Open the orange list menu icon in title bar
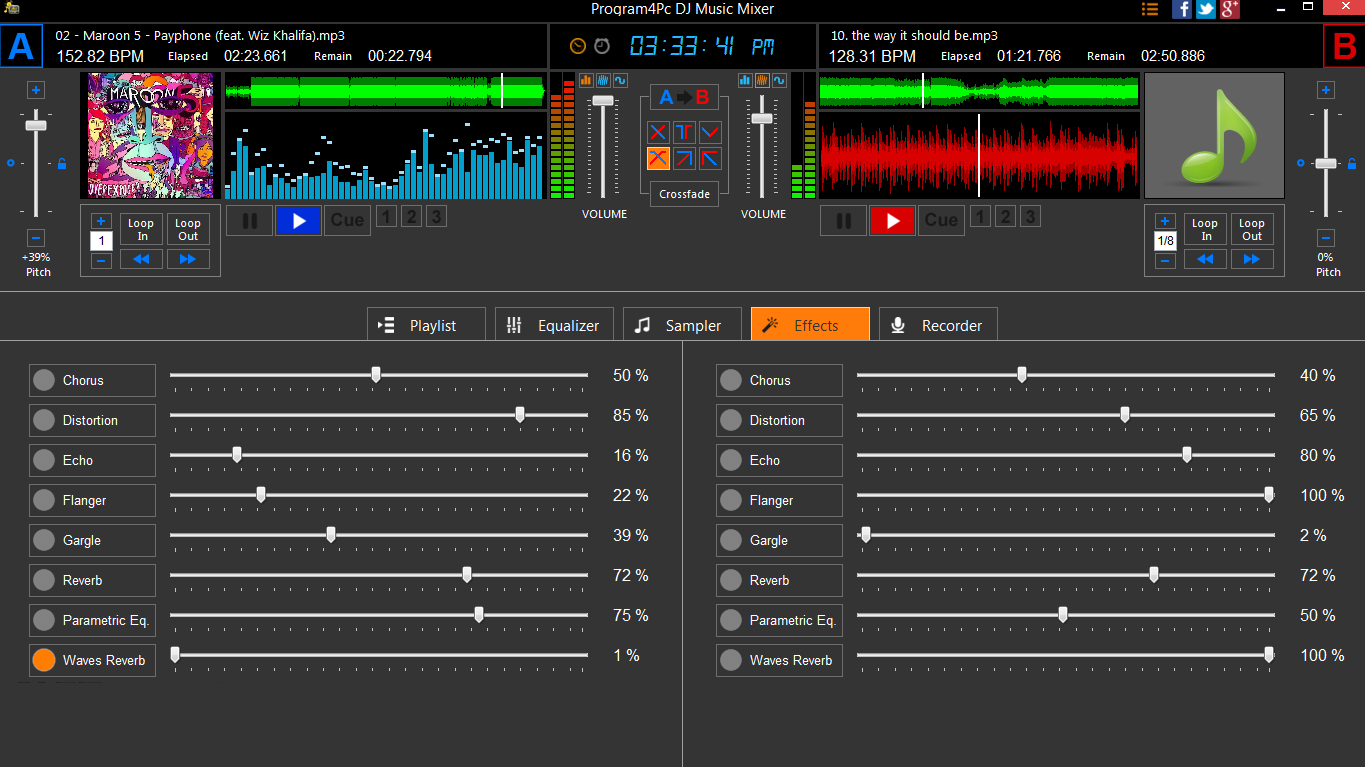Screen dimensions: 1365x767 (x=1150, y=9)
